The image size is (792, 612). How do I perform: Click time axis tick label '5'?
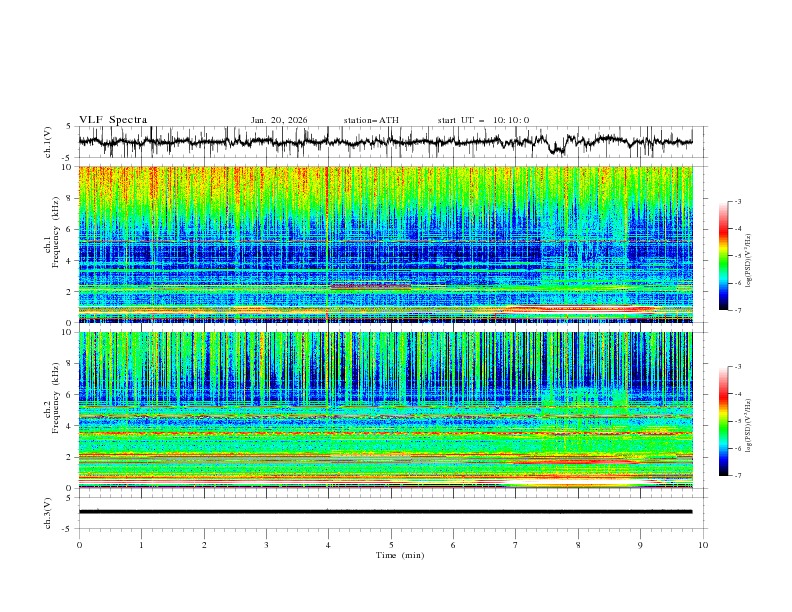(391, 545)
